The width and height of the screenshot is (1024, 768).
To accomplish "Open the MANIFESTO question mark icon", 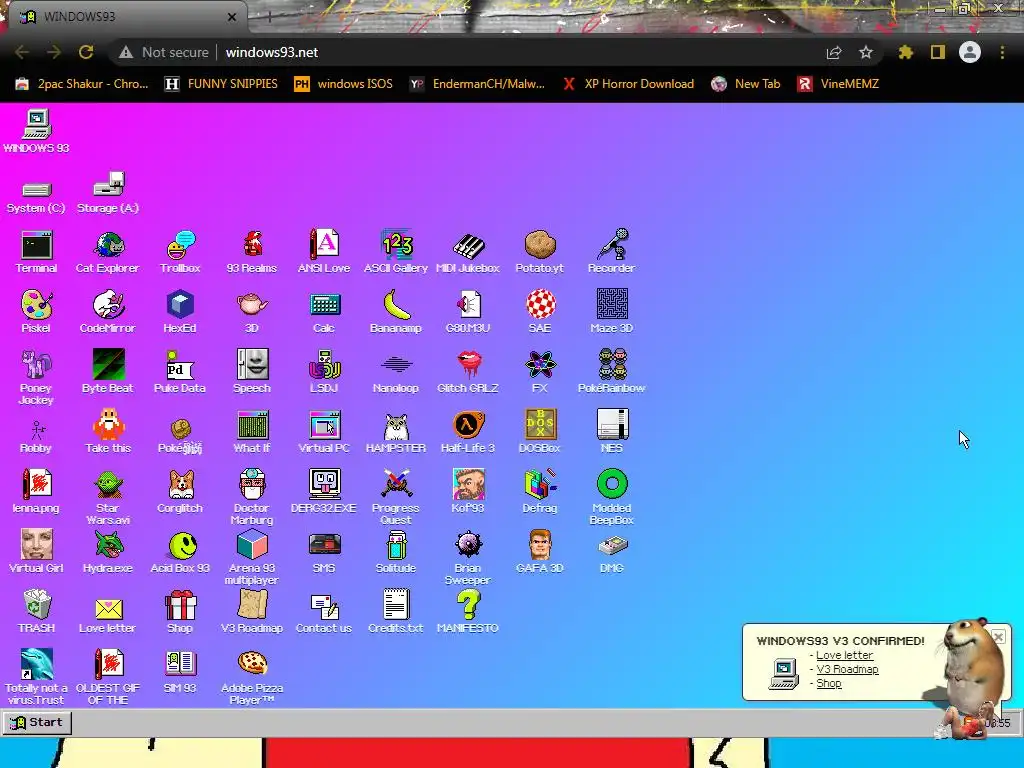I will tap(468, 612).
